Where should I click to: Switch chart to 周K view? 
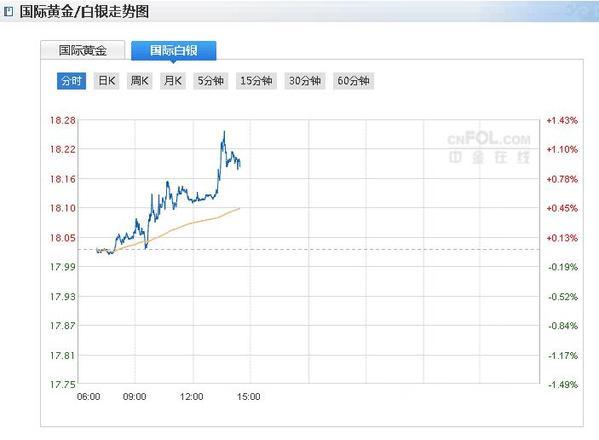[139, 81]
